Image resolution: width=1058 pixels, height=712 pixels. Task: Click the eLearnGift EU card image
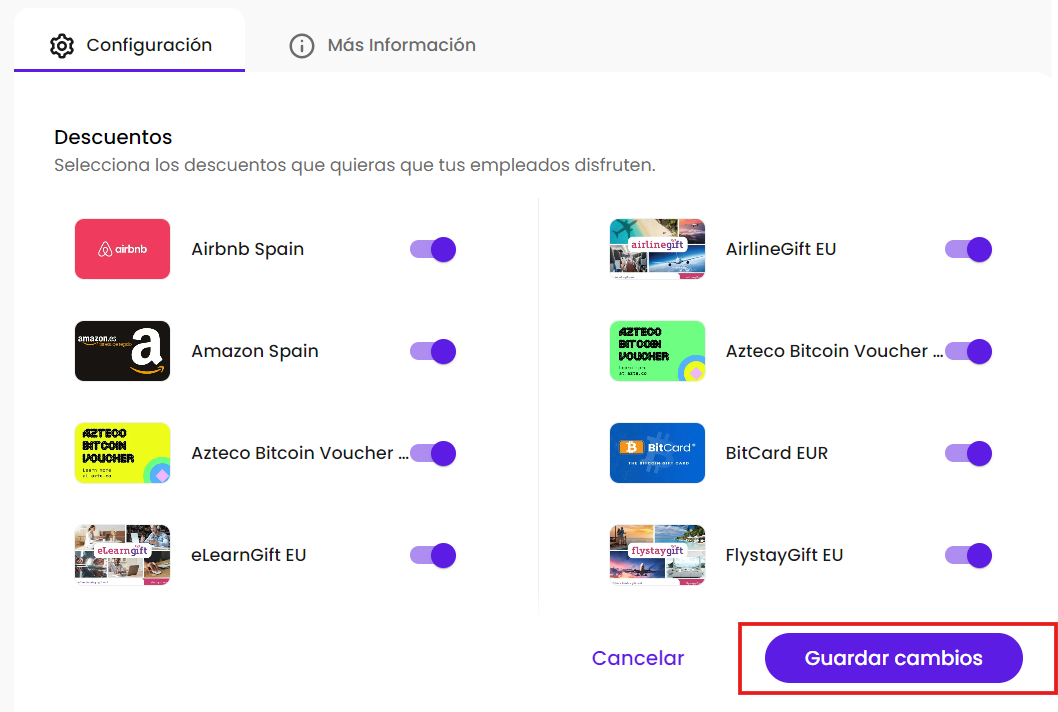[122, 555]
